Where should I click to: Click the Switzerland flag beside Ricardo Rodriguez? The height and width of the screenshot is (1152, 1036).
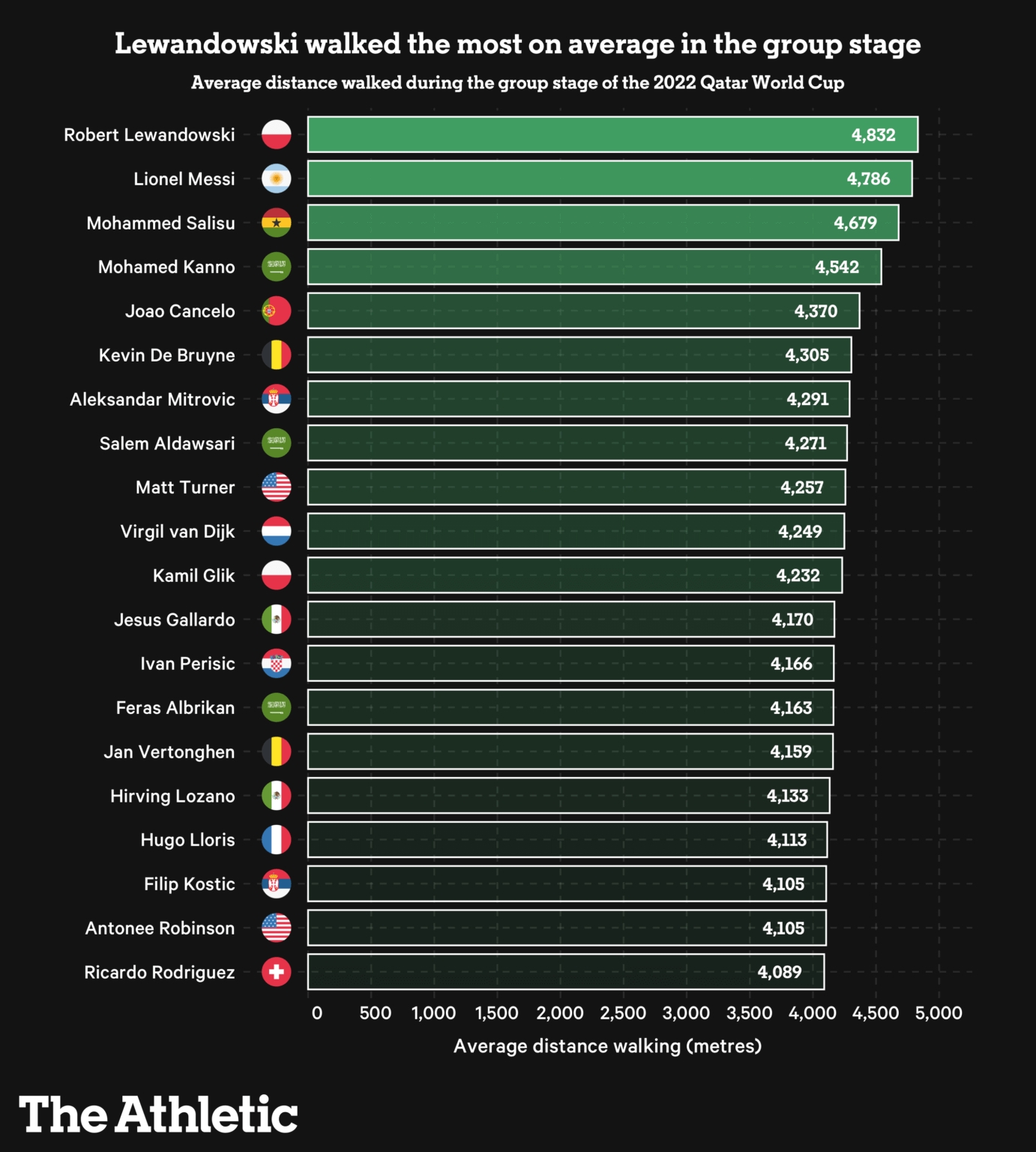point(276,972)
